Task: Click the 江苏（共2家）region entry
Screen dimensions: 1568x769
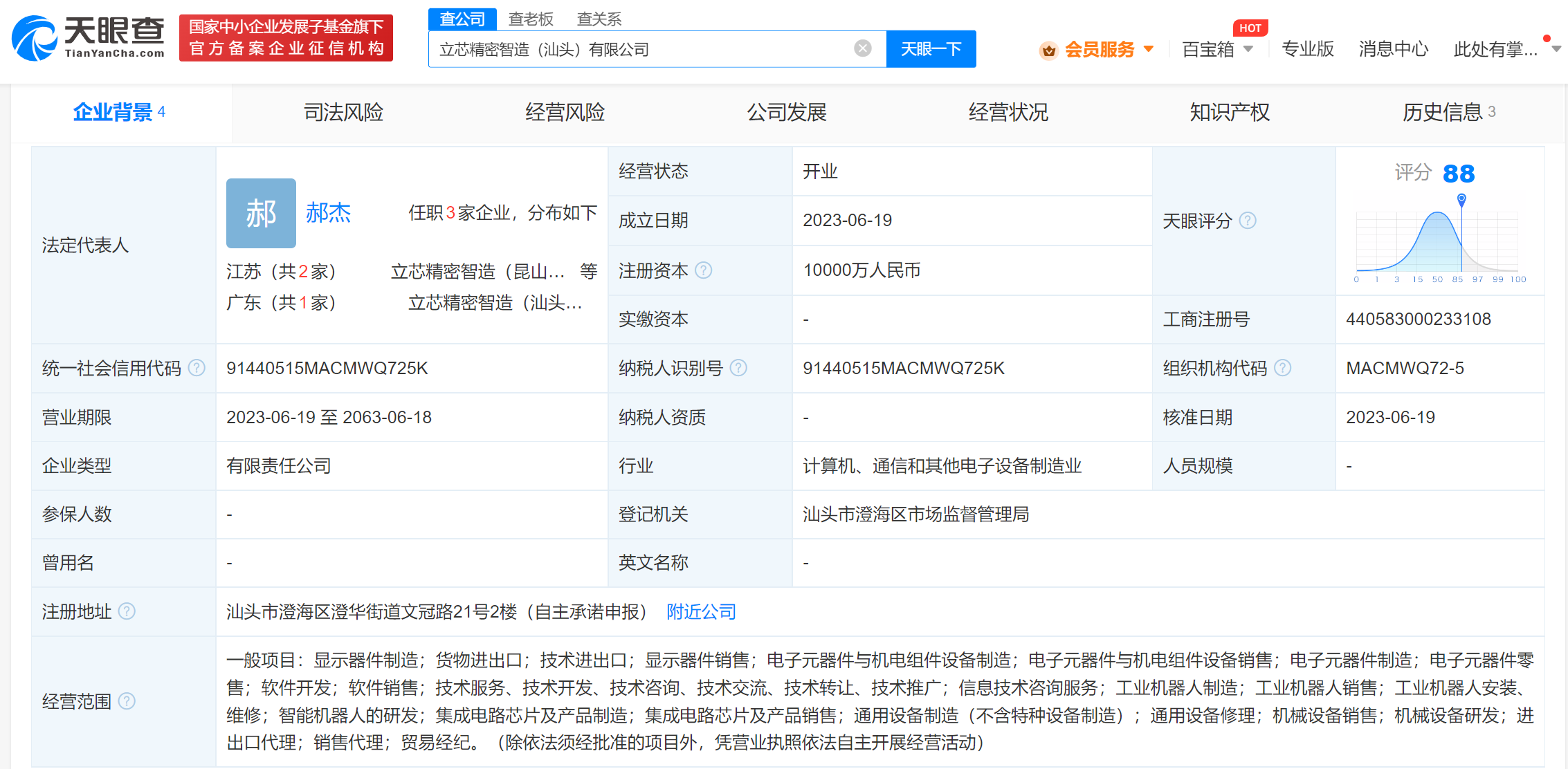Action: 282,271
